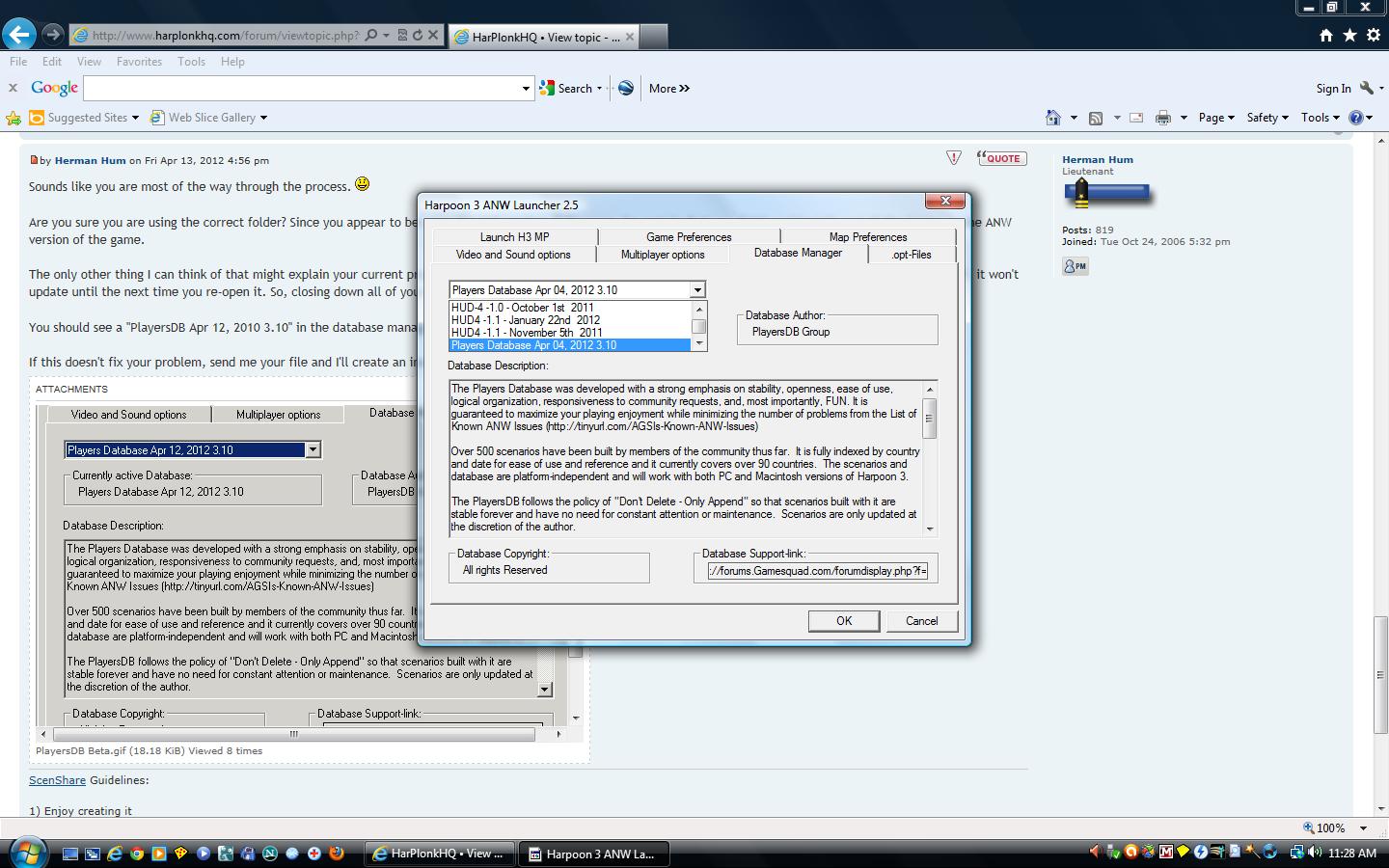Image resolution: width=1389 pixels, height=868 pixels.
Task: Launch Chrome from quick launch
Action: 137,854
